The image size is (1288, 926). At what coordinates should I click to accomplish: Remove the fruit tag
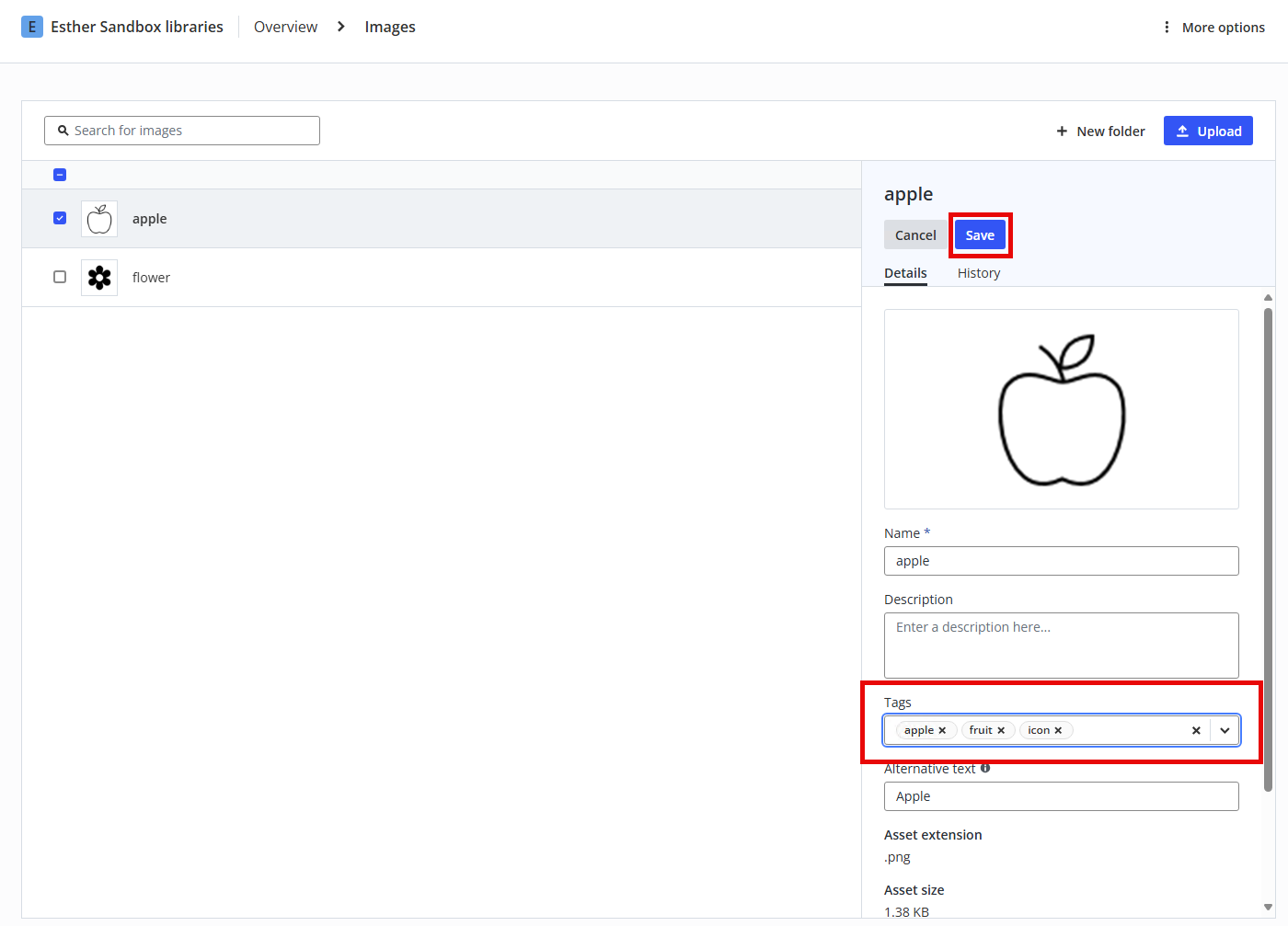pos(1001,730)
